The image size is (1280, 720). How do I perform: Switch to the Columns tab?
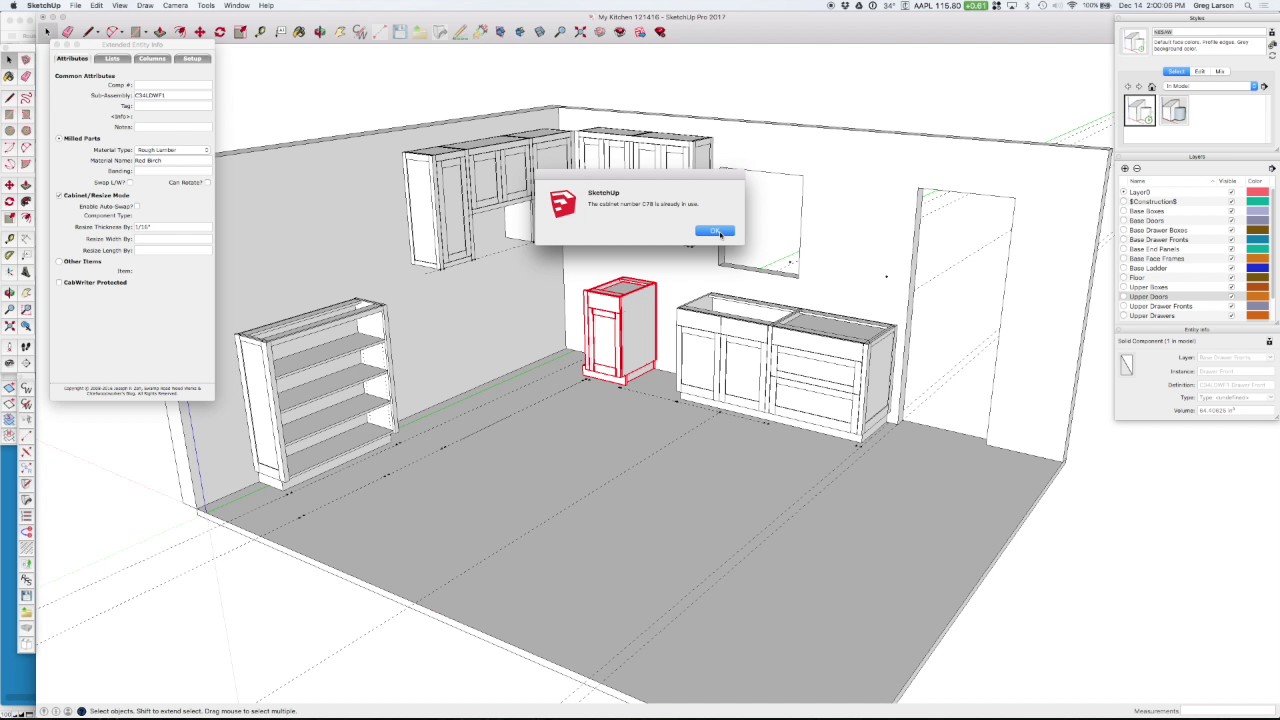point(152,59)
